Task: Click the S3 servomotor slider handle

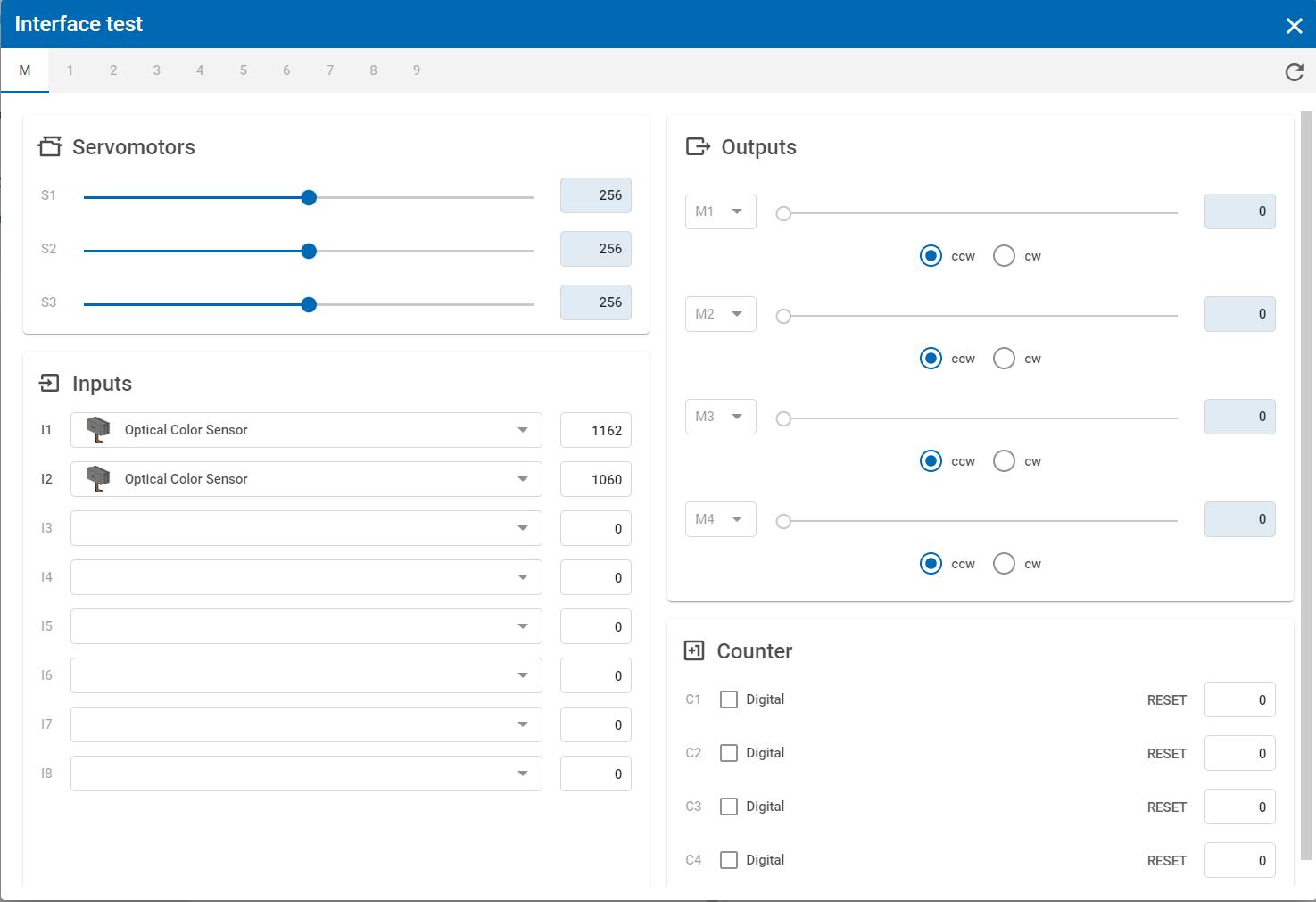Action: (309, 304)
